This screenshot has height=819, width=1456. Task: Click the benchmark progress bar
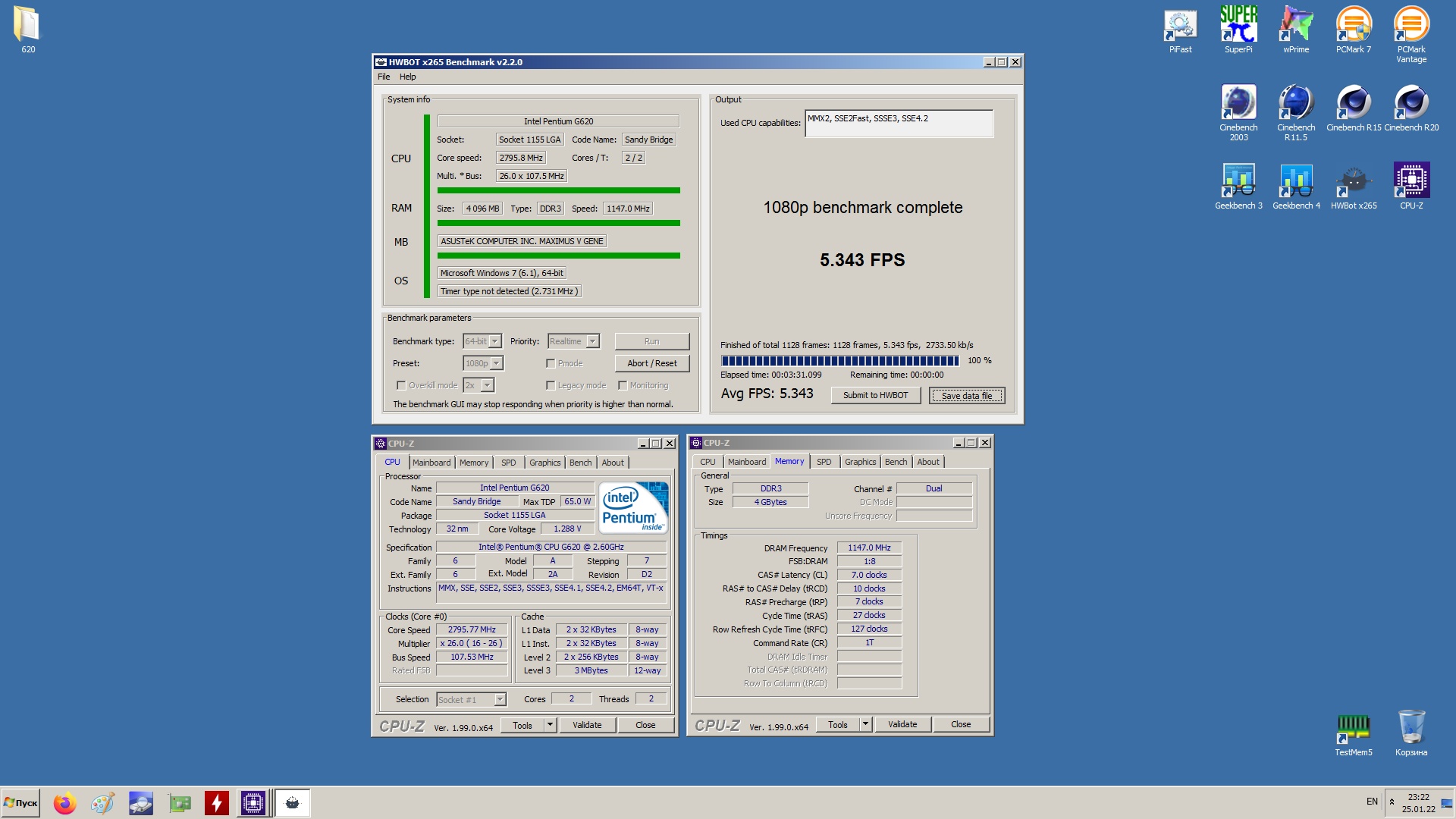[x=840, y=361]
